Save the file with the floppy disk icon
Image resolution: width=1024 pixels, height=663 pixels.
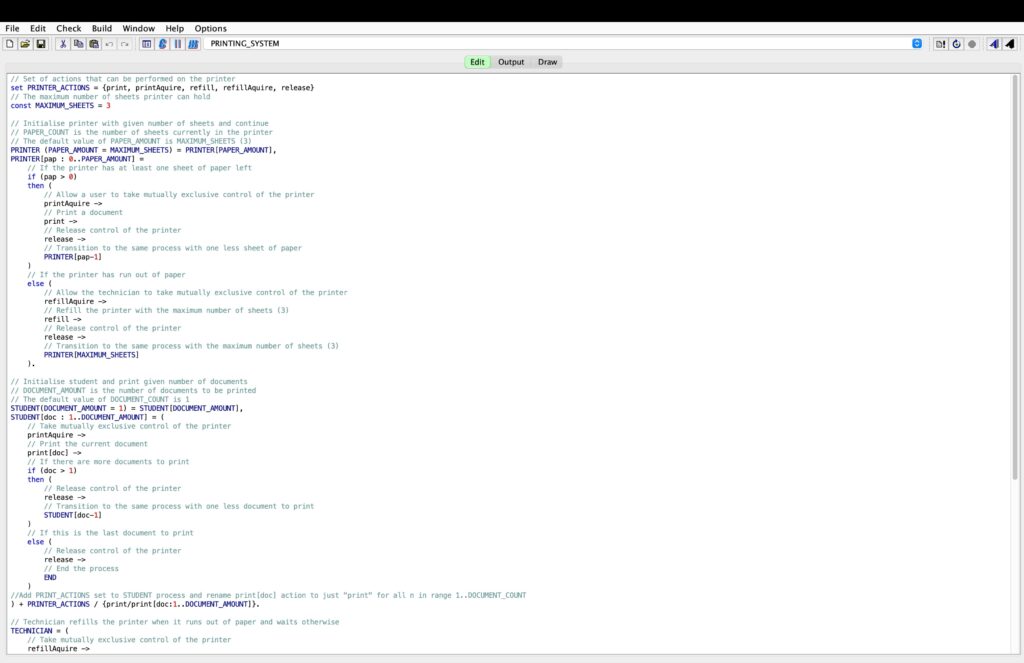(x=40, y=44)
